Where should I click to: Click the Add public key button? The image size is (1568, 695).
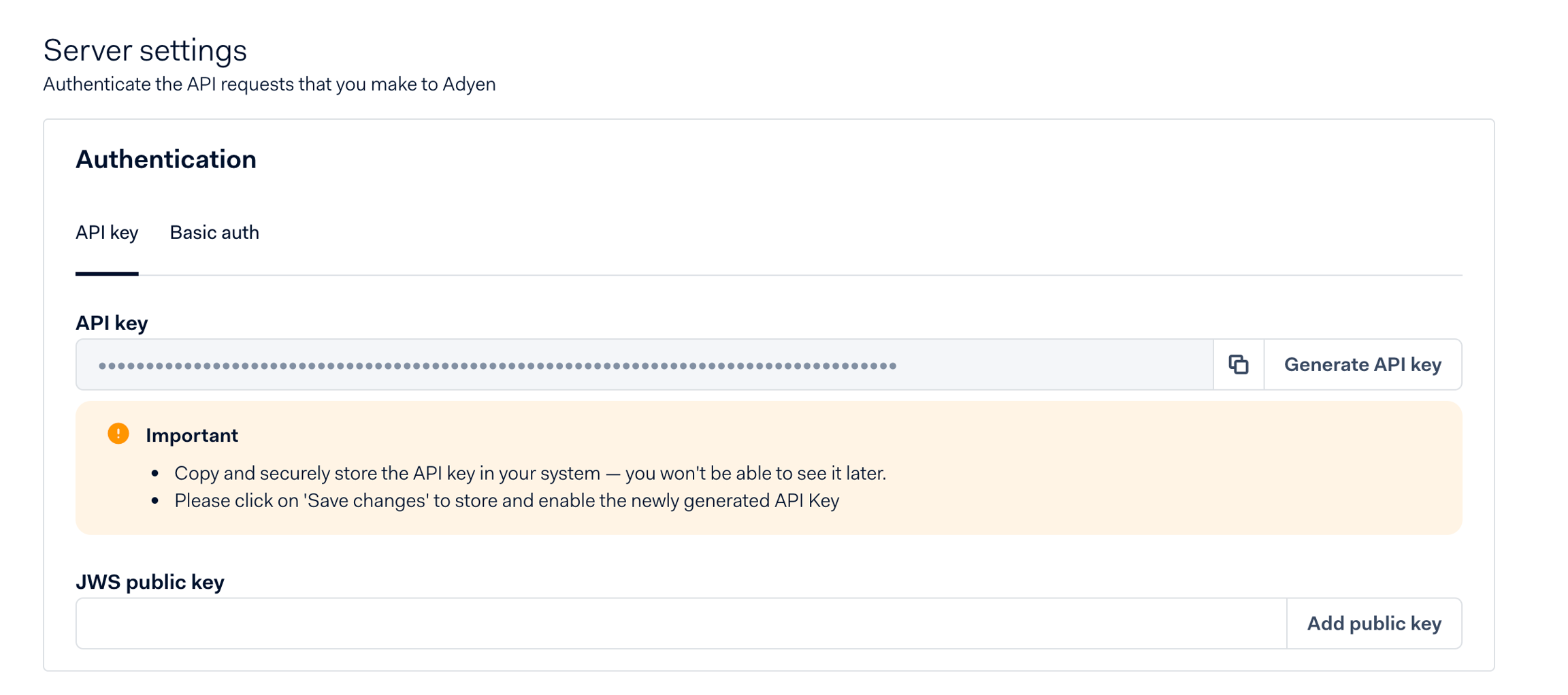point(1373,624)
